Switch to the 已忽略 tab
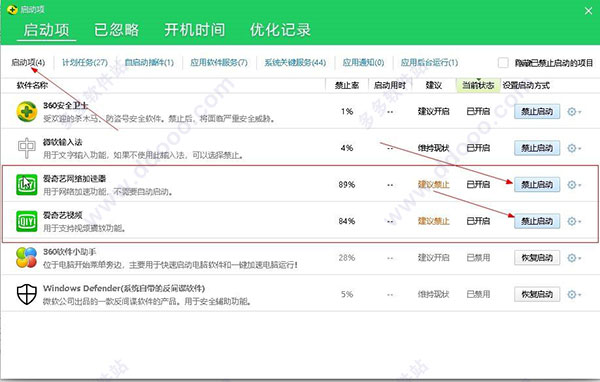 [116, 30]
